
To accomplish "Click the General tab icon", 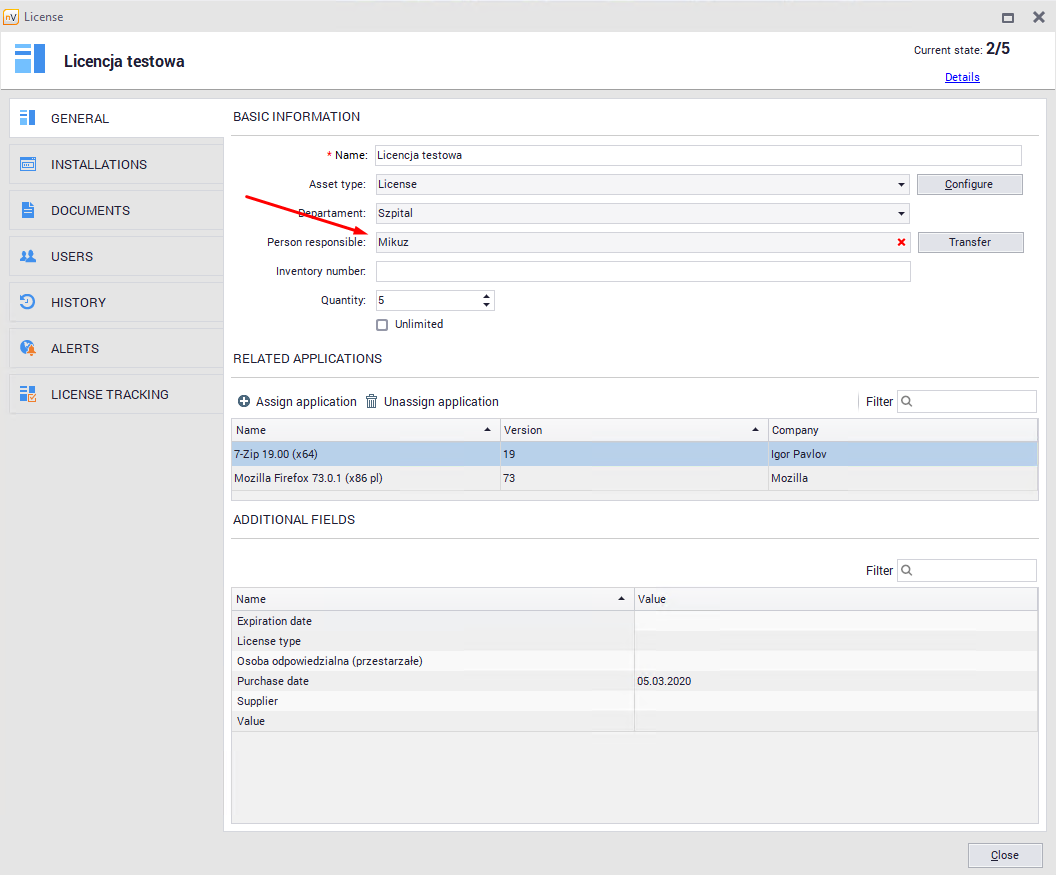I will [x=28, y=118].
